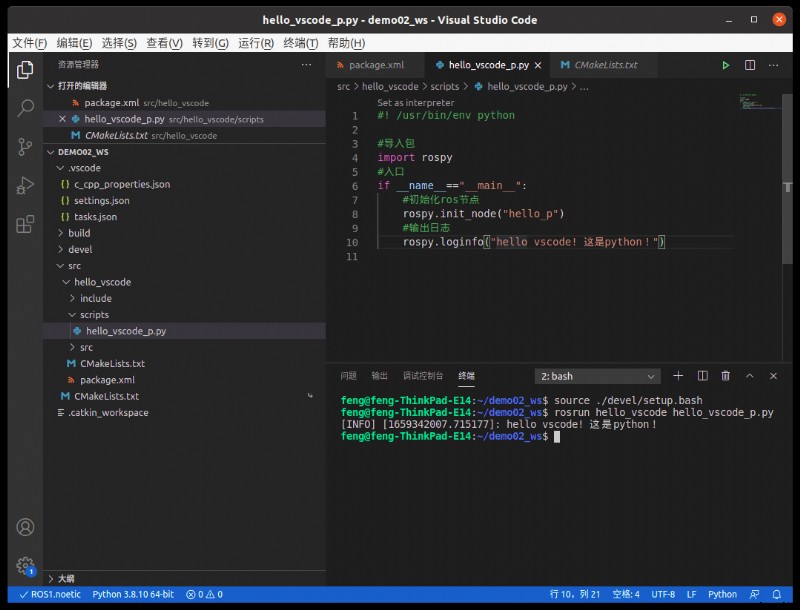Click the notifications bell in status bar

click(777, 594)
